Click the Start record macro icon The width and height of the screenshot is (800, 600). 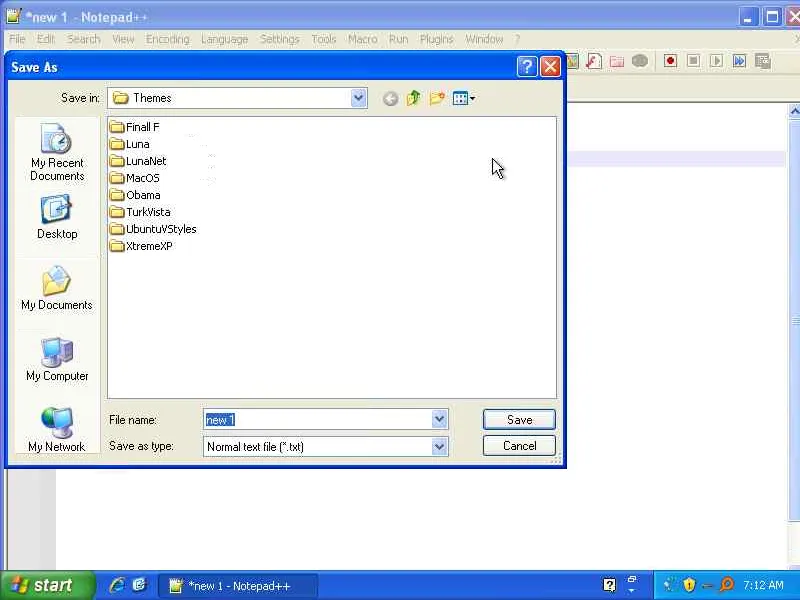coord(670,61)
